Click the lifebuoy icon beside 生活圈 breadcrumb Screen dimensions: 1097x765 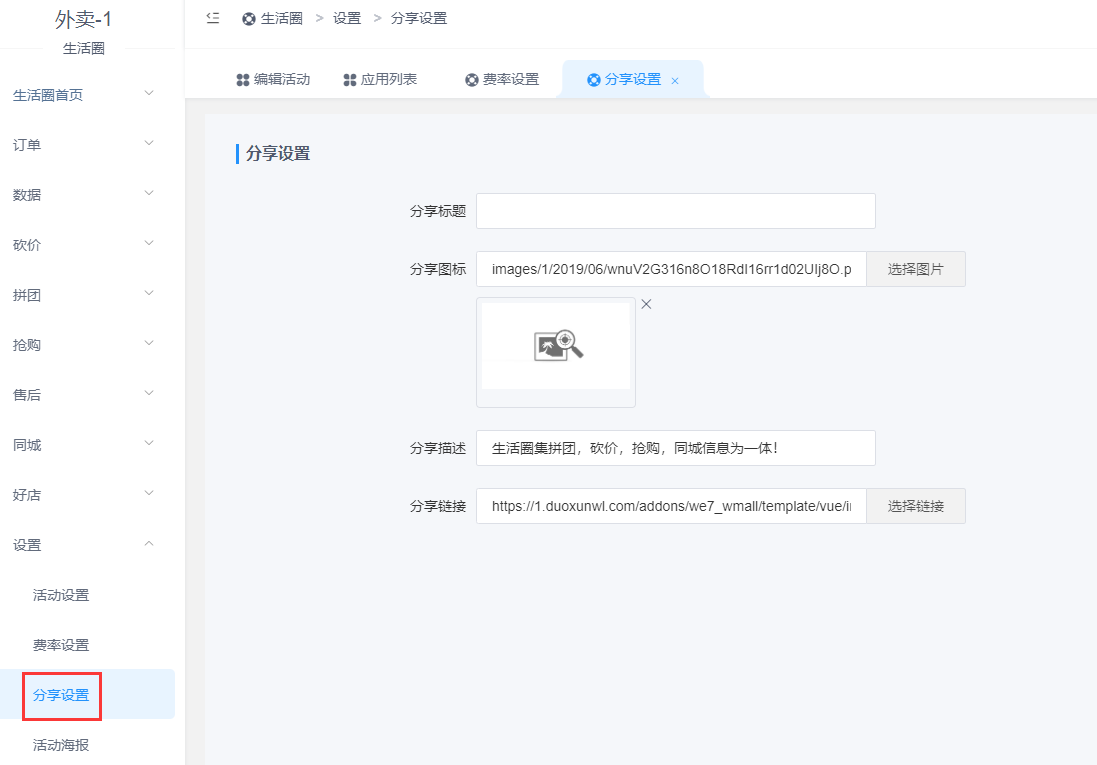[x=248, y=19]
